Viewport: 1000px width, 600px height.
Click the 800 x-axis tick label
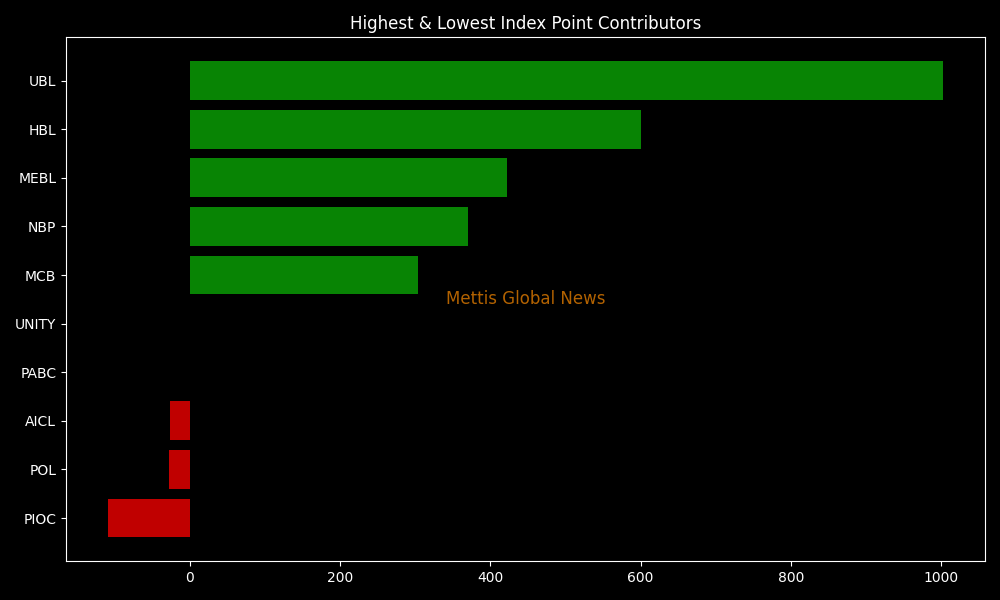click(791, 577)
